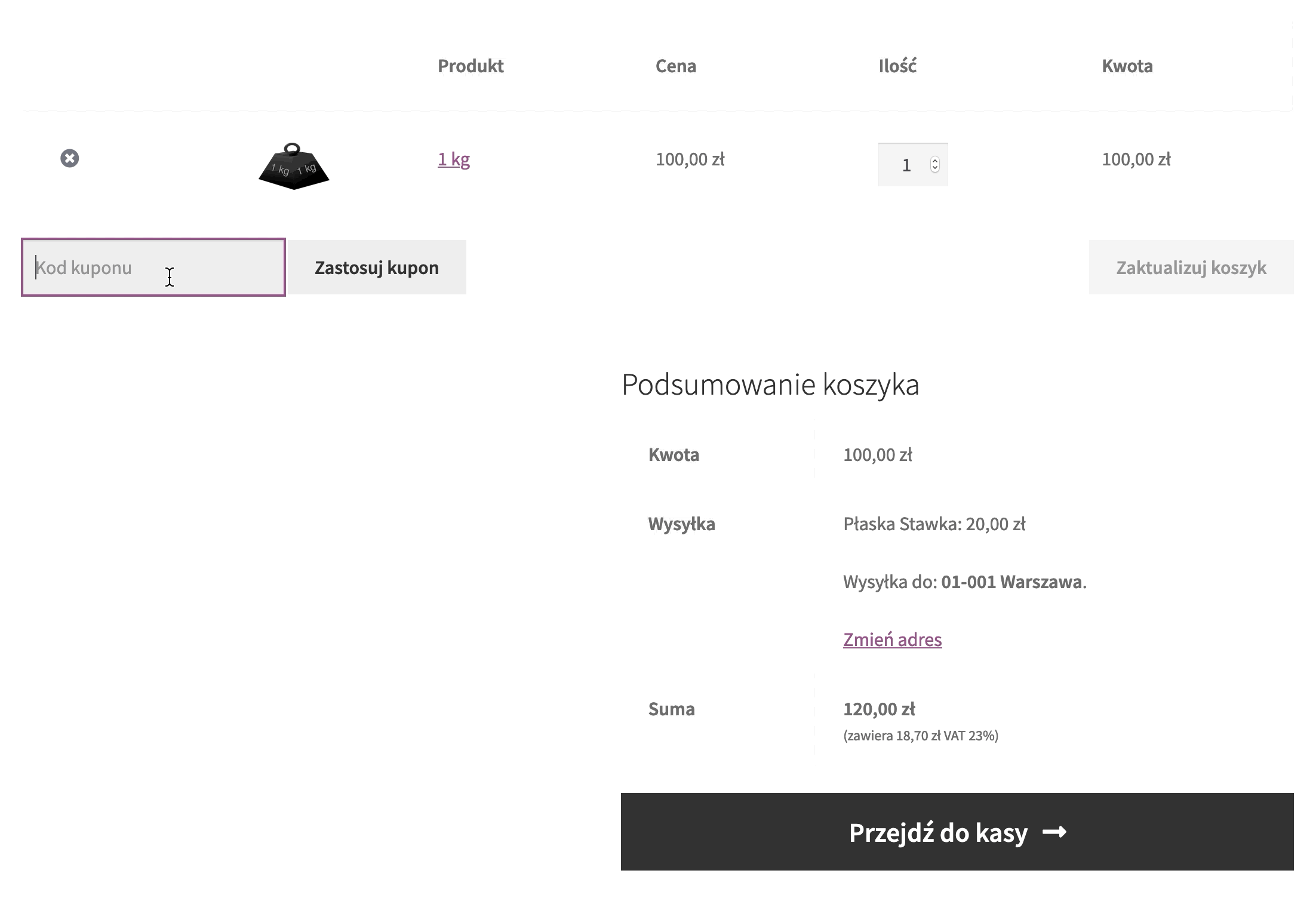Open the Zmień adres link
Screen dimensions: 1316x898
pyautogui.click(x=893, y=639)
